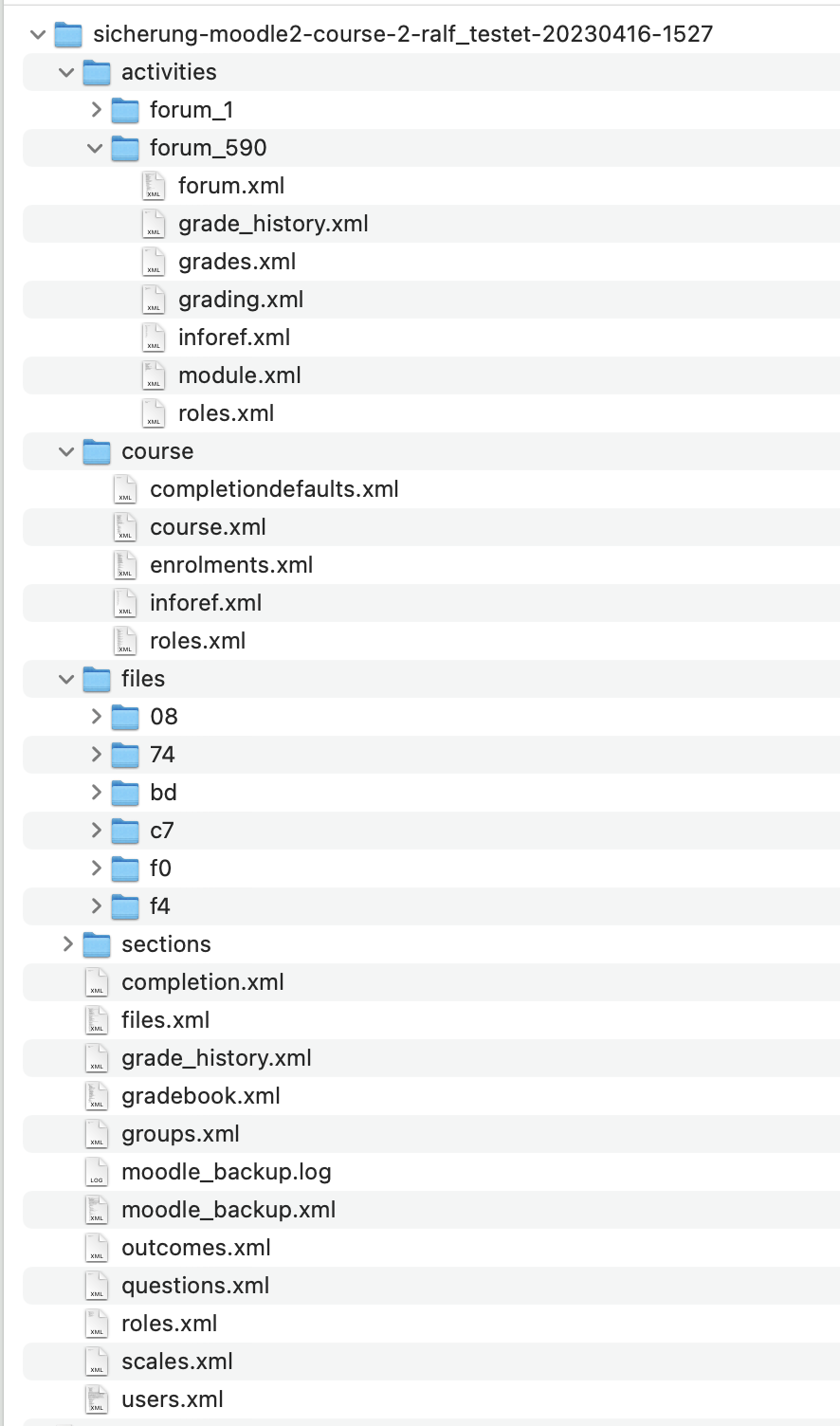Screen dimensions: 840x1426
Task: Collapse the activities folder chevron
Action: pyautogui.click(x=66, y=72)
